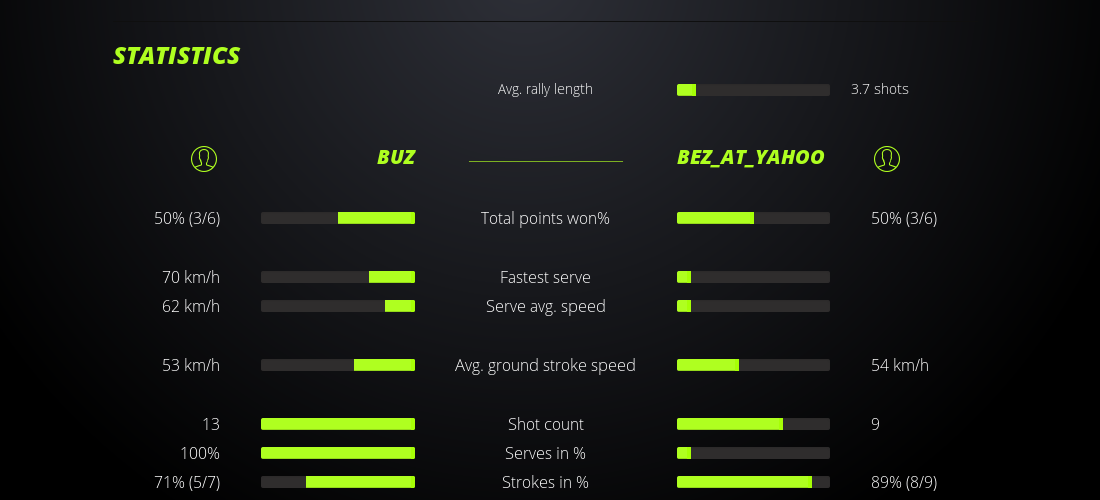Click BEZ_AT_YAHOO's Shot count bar
The width and height of the screenshot is (1100, 500).
tap(753, 424)
